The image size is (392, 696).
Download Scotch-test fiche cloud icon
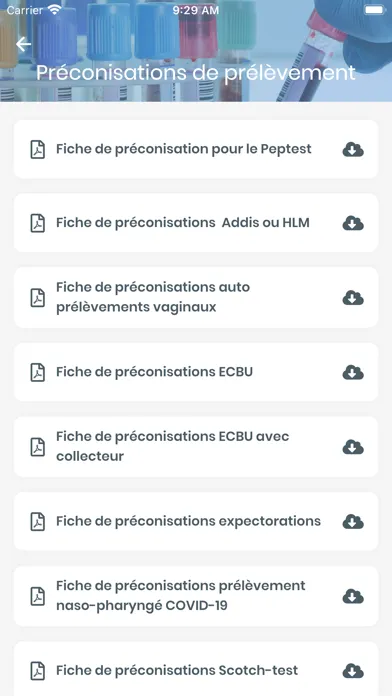click(x=353, y=671)
